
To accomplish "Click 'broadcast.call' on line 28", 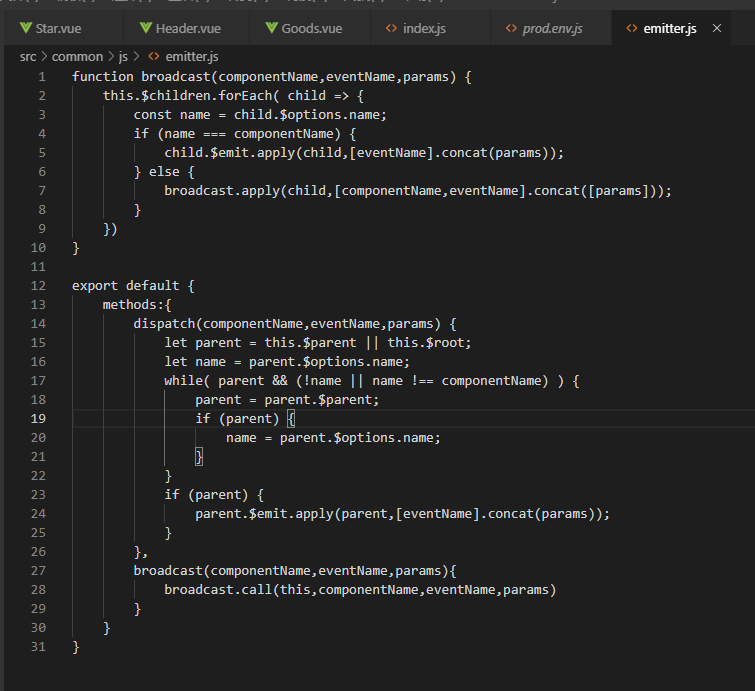I will (x=218, y=590).
